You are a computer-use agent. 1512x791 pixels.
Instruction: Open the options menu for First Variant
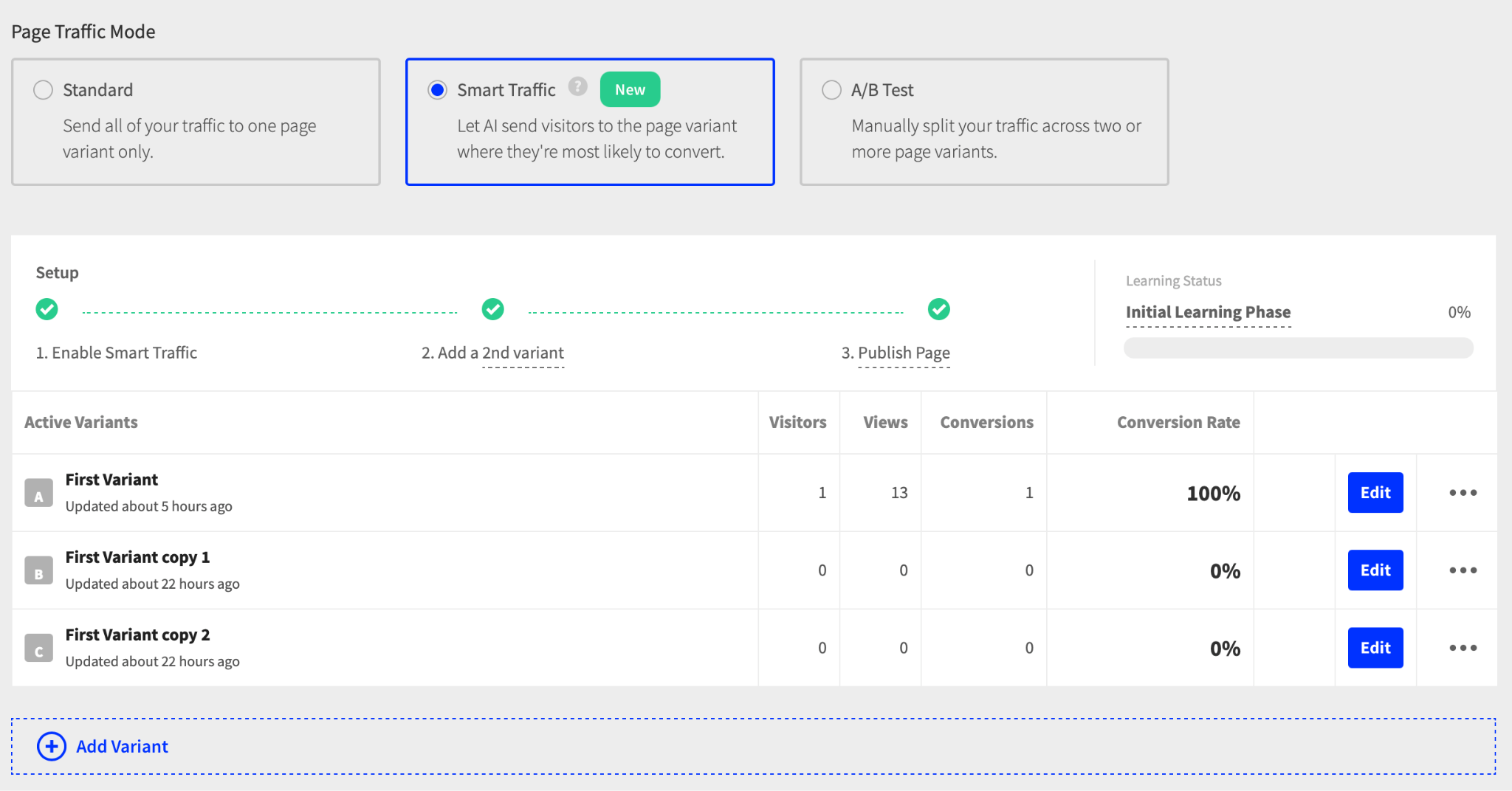1463,492
